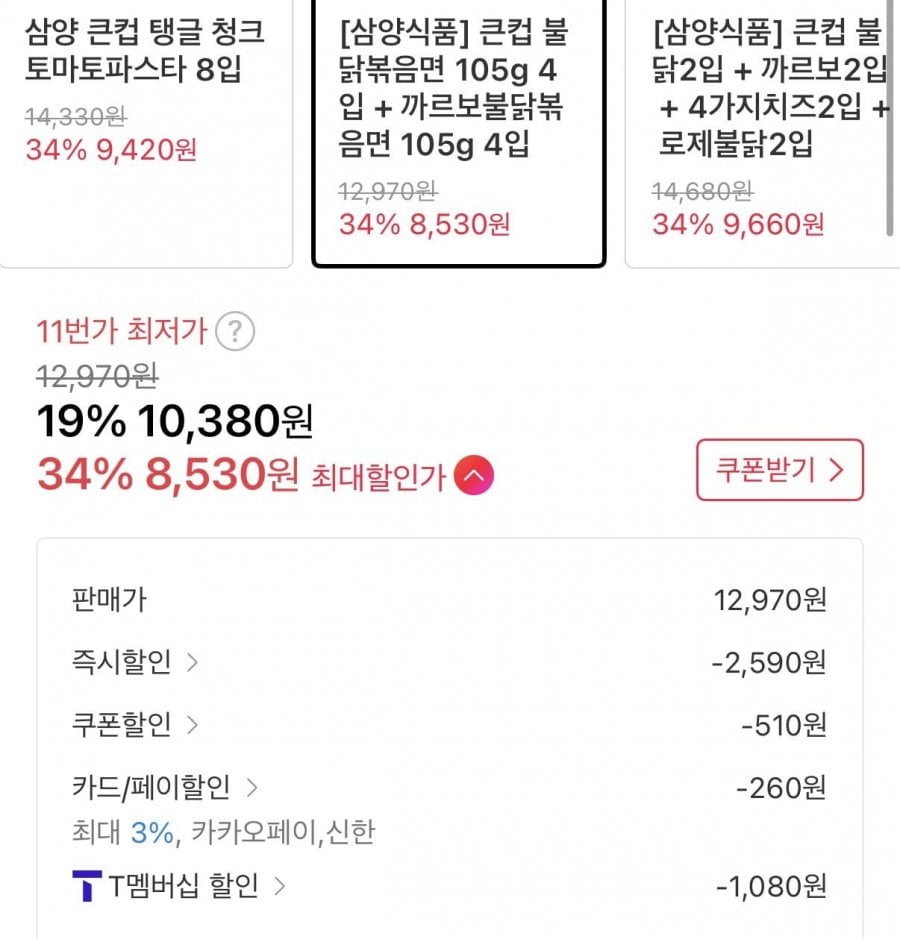The width and height of the screenshot is (900, 939).
Task: Click the 즉시할인 label
Action: coord(122,662)
